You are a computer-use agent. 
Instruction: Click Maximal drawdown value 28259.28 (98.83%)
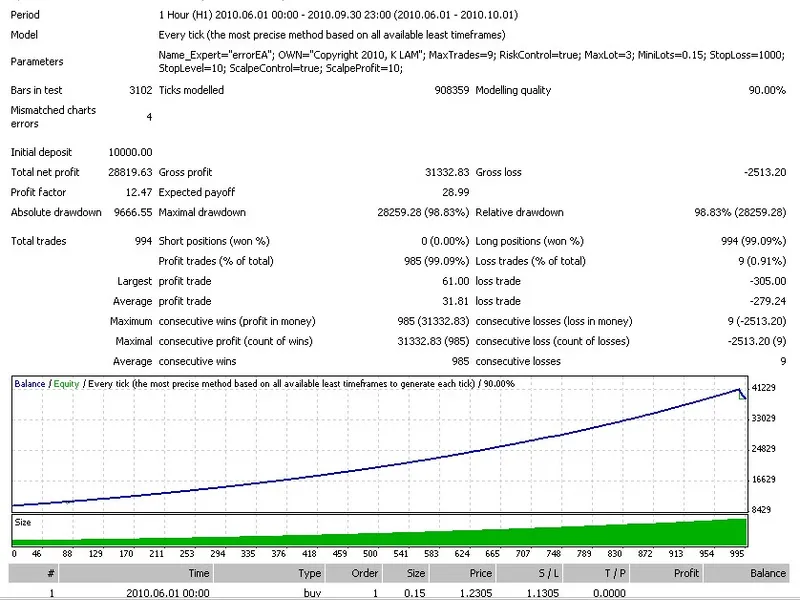[423, 212]
